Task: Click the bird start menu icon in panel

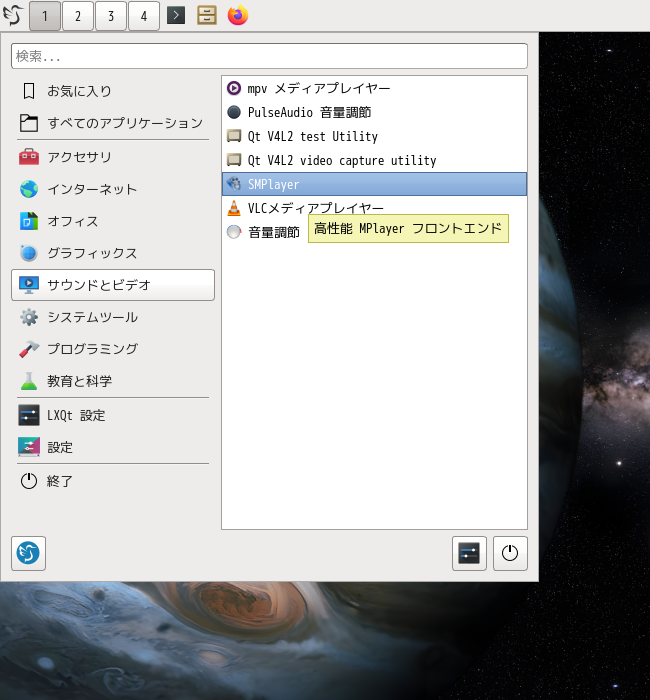Action: [13, 16]
